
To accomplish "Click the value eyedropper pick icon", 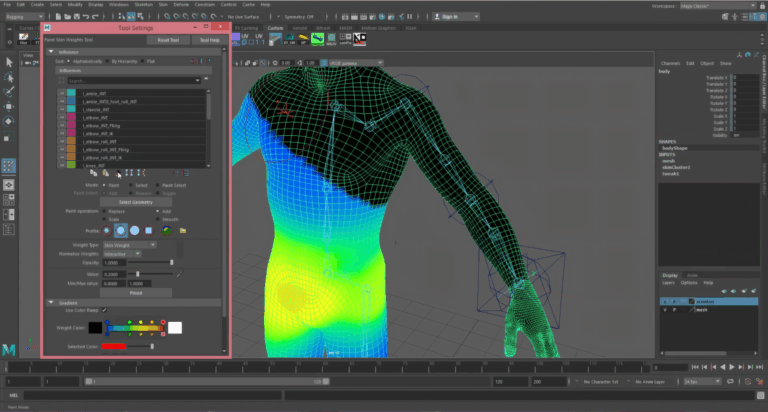I will pyautogui.click(x=179, y=273).
